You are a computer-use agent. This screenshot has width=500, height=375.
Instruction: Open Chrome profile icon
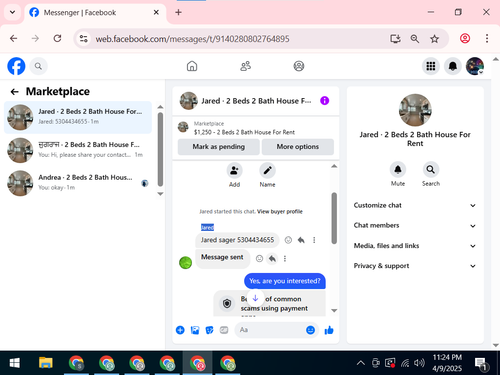pos(465,39)
